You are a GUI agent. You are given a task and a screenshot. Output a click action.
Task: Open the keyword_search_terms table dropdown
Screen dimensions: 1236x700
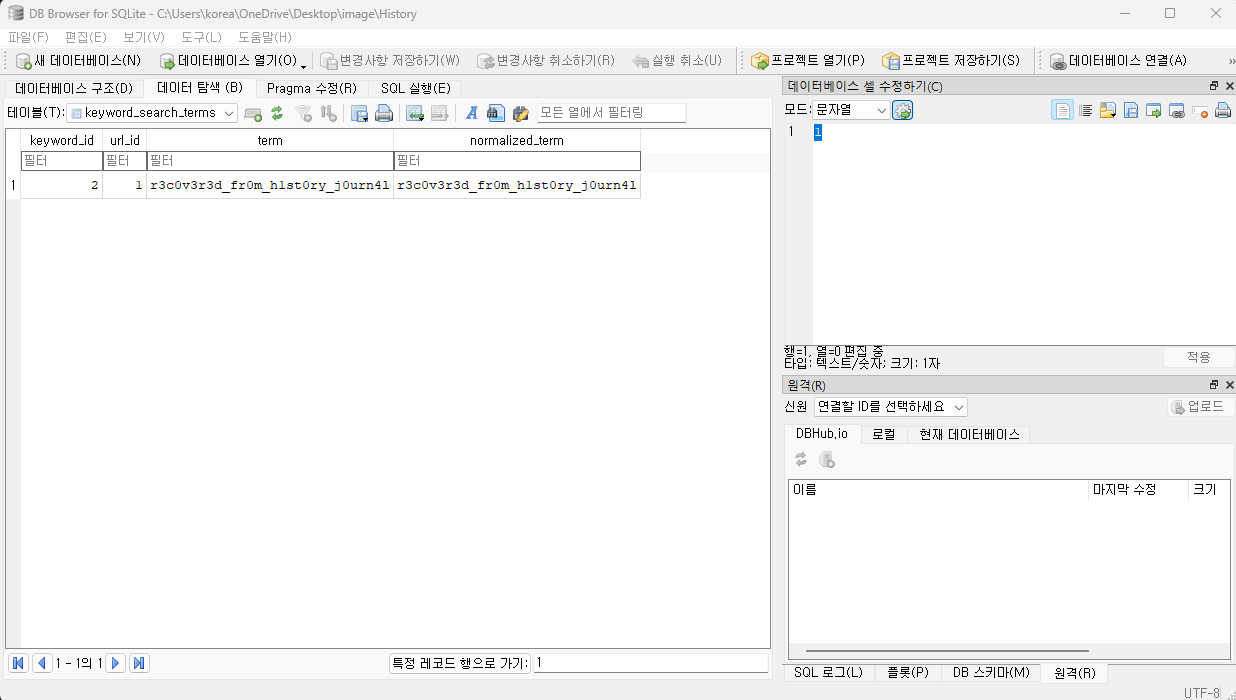(152, 113)
